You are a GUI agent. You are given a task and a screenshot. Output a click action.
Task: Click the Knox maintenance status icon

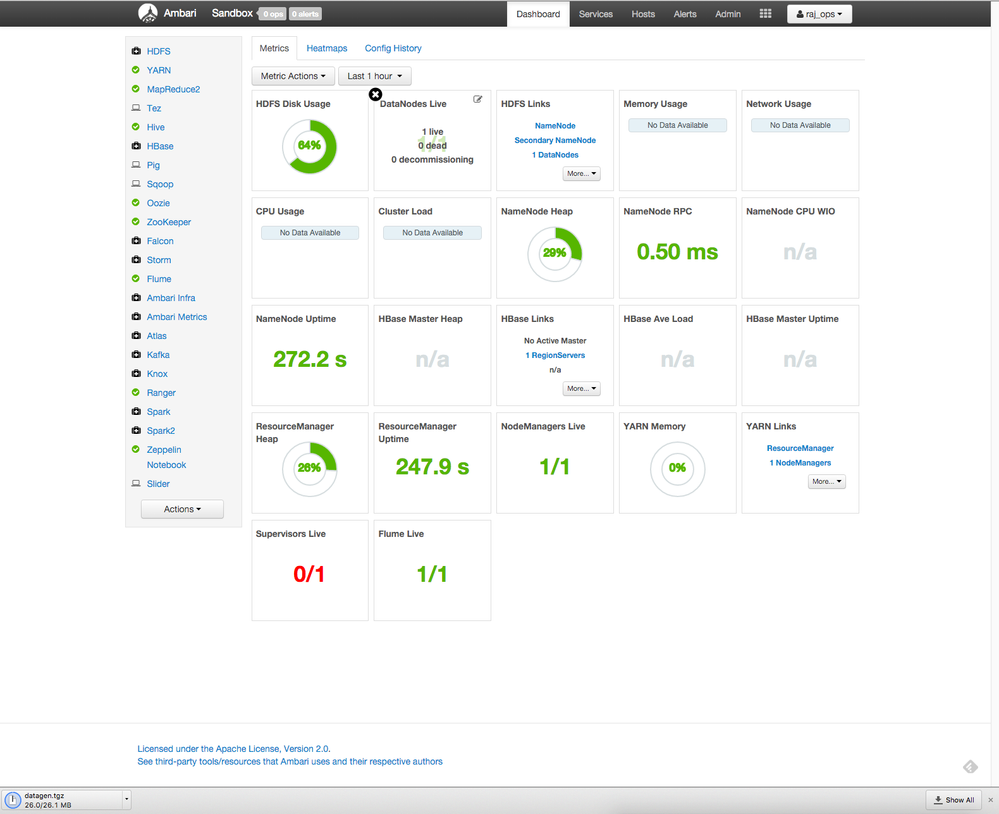(x=136, y=374)
